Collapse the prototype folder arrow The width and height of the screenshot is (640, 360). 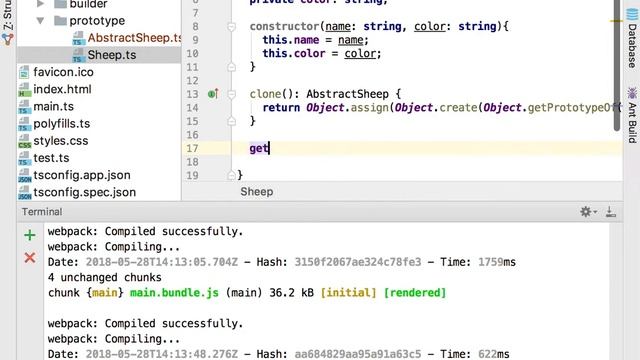point(40,20)
